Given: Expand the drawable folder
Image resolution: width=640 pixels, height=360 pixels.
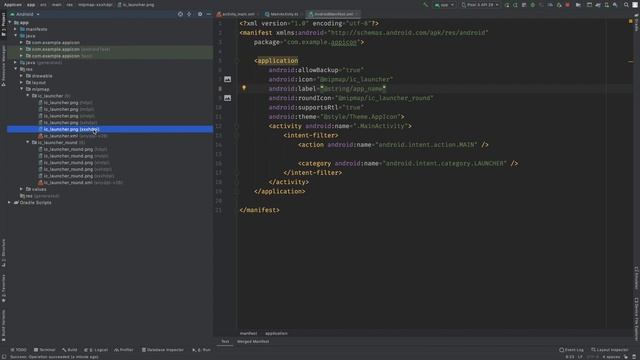Looking at the screenshot, I should click(21, 76).
